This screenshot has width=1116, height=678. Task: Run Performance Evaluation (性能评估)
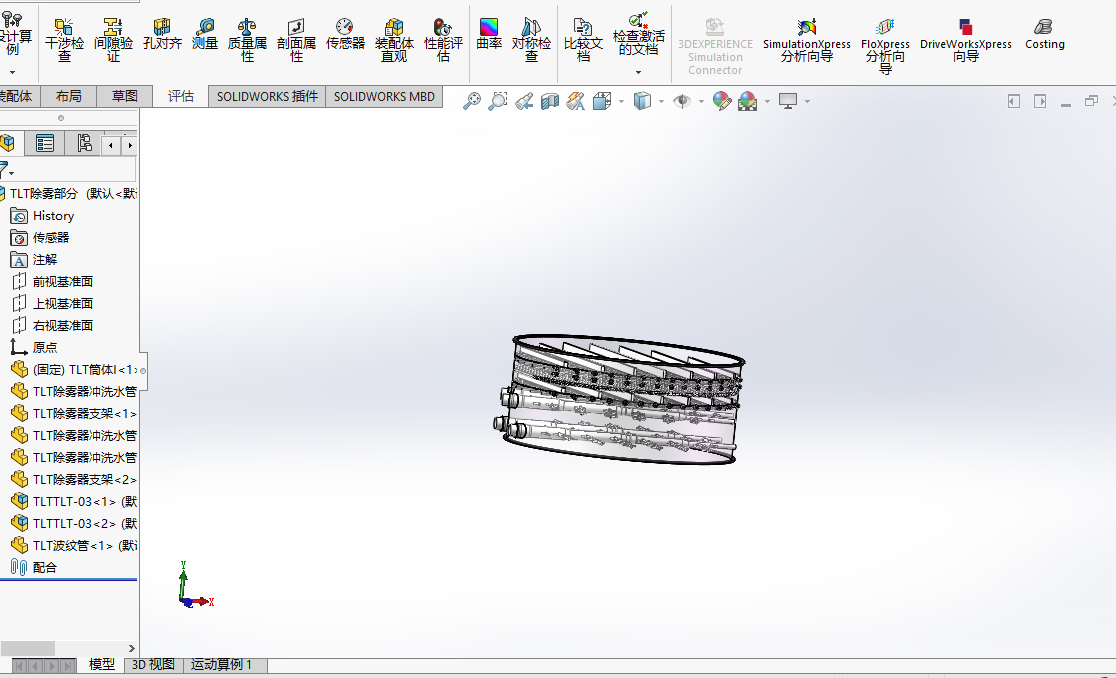(443, 41)
